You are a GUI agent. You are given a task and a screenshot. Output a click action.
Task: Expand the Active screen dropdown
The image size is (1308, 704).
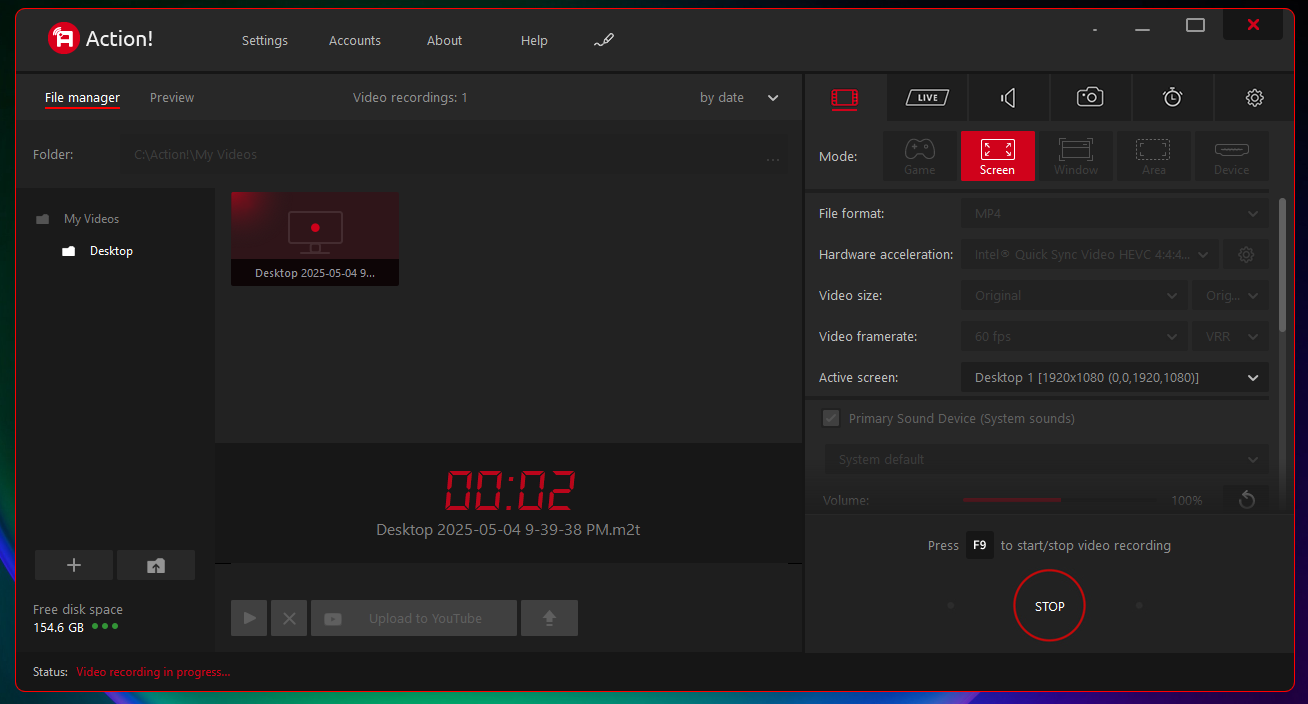click(1114, 378)
